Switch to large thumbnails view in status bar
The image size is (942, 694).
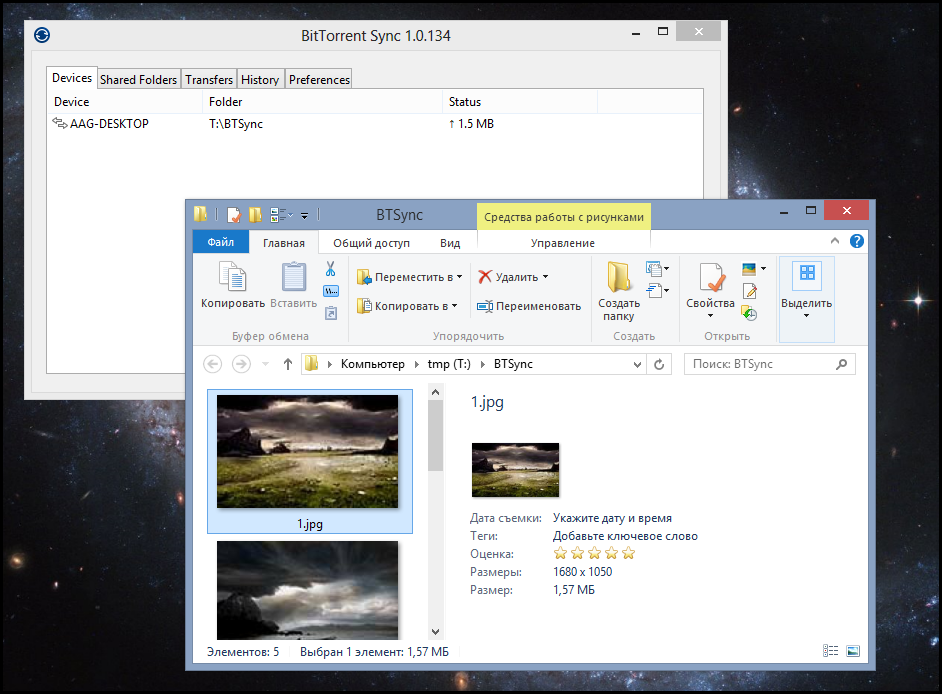click(x=853, y=651)
